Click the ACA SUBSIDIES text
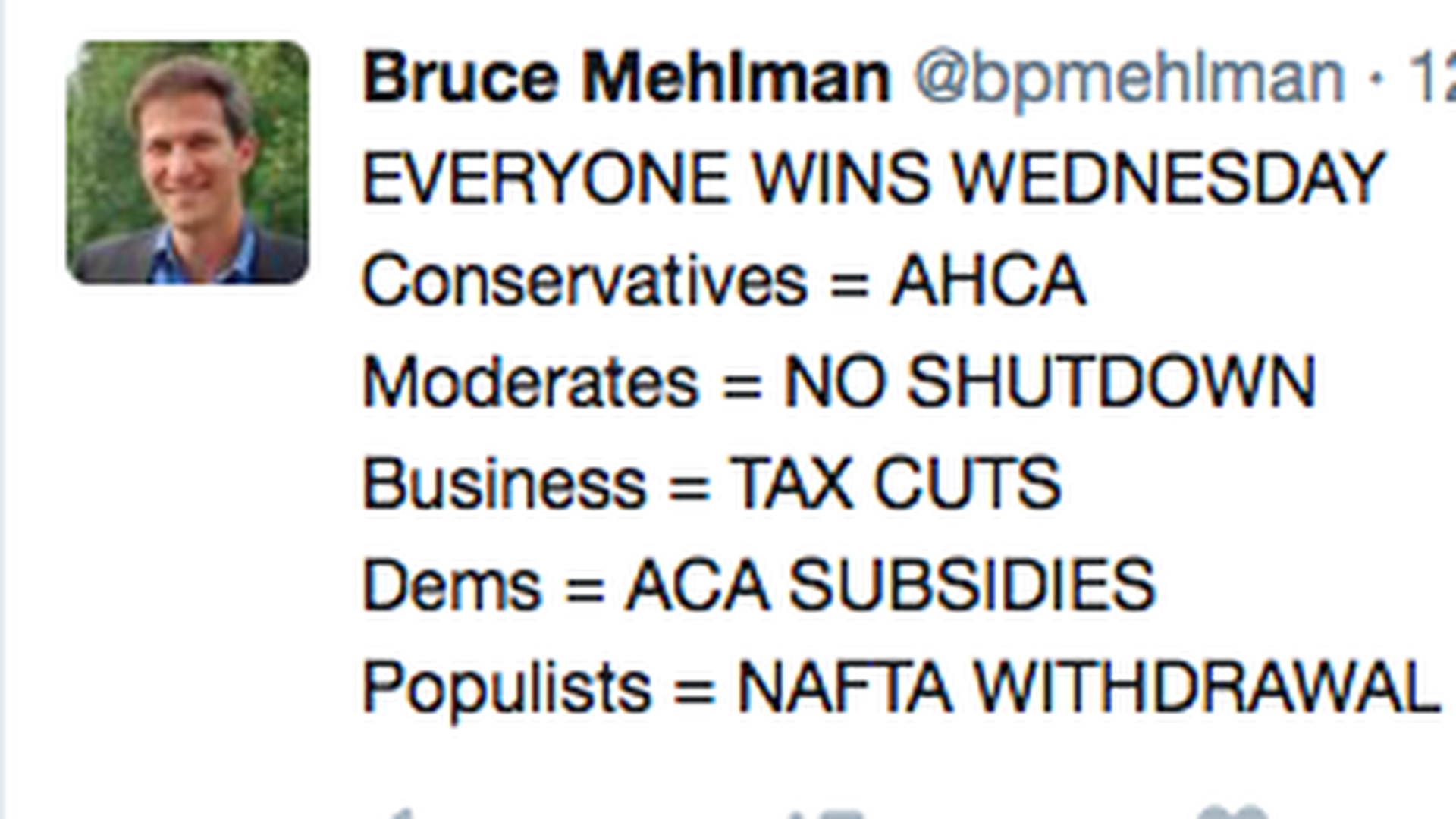Viewport: 1456px width, 819px height. point(890,585)
